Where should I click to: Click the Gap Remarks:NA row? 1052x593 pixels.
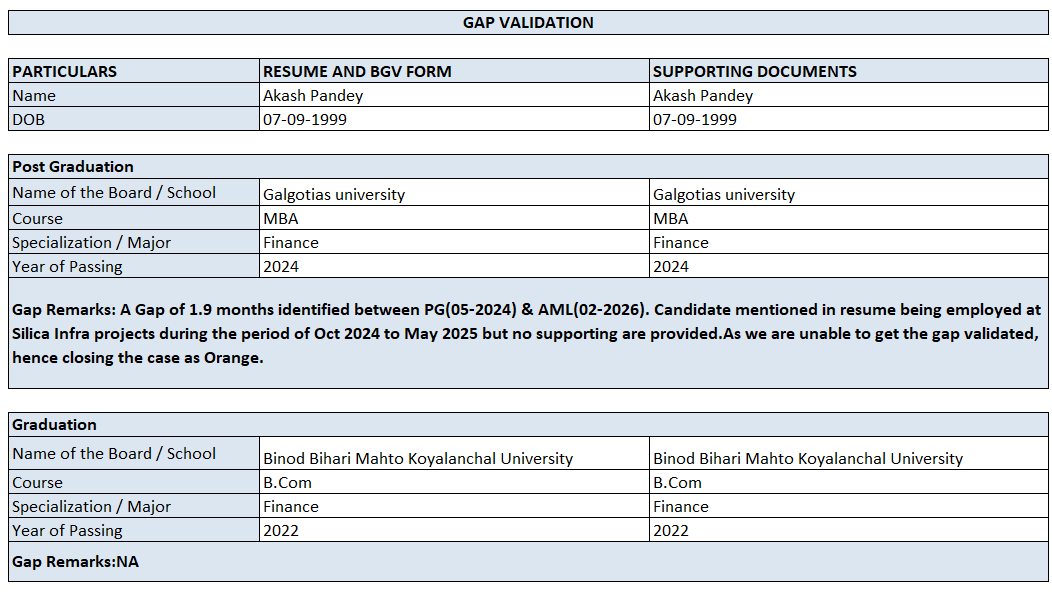(x=76, y=562)
